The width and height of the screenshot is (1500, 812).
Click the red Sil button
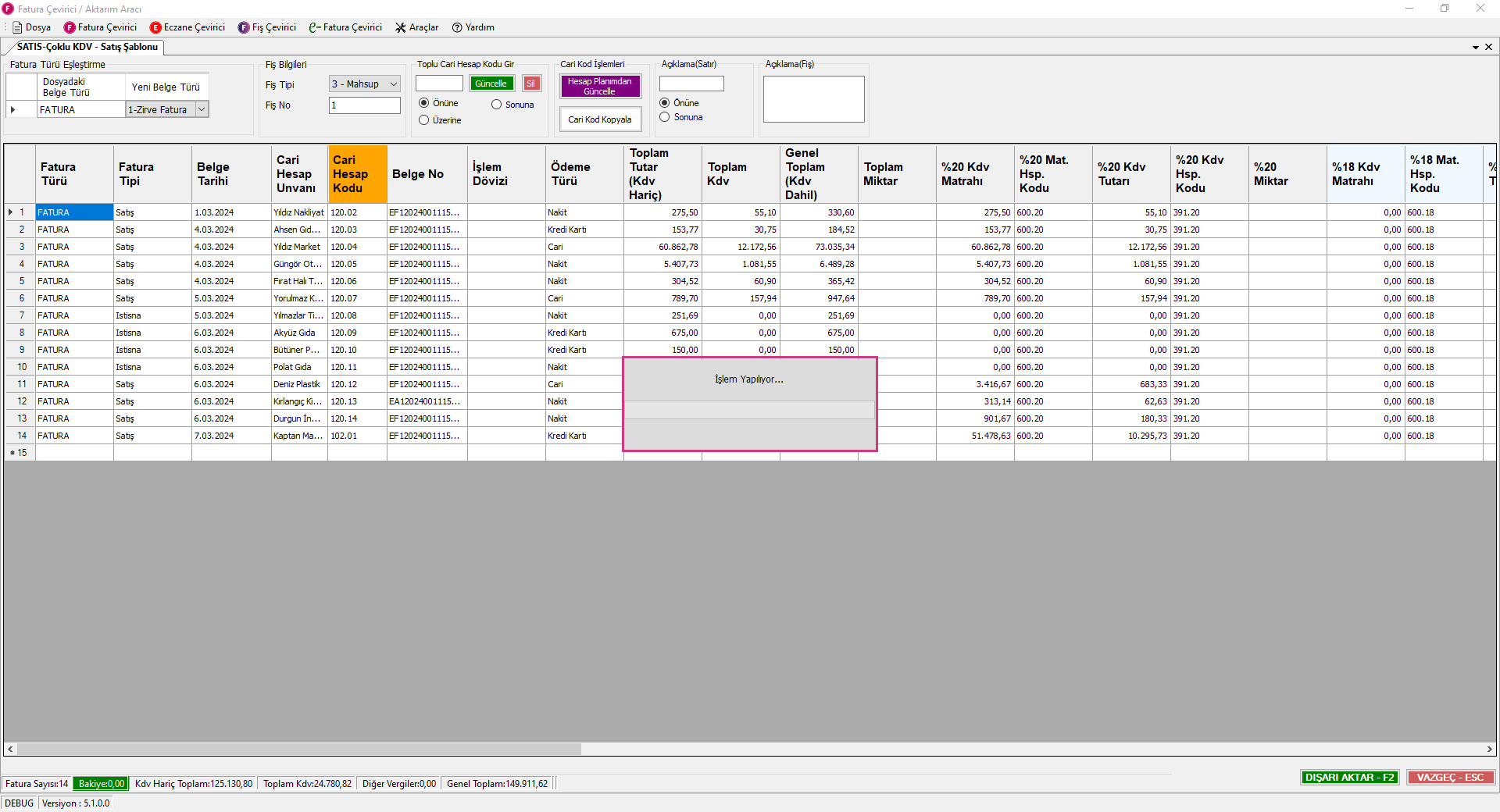tap(531, 84)
